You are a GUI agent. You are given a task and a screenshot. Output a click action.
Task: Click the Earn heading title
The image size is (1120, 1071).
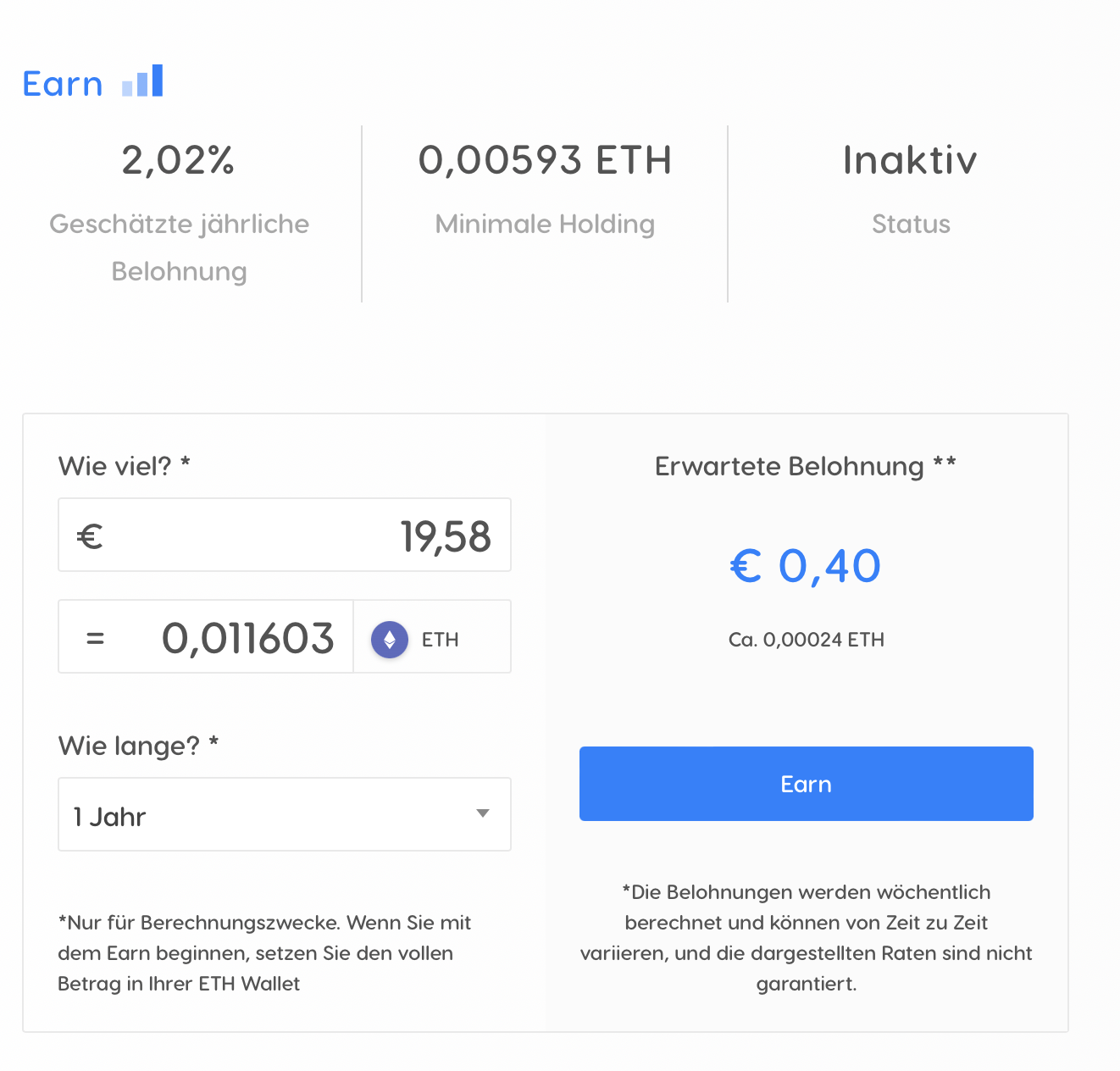coord(63,84)
